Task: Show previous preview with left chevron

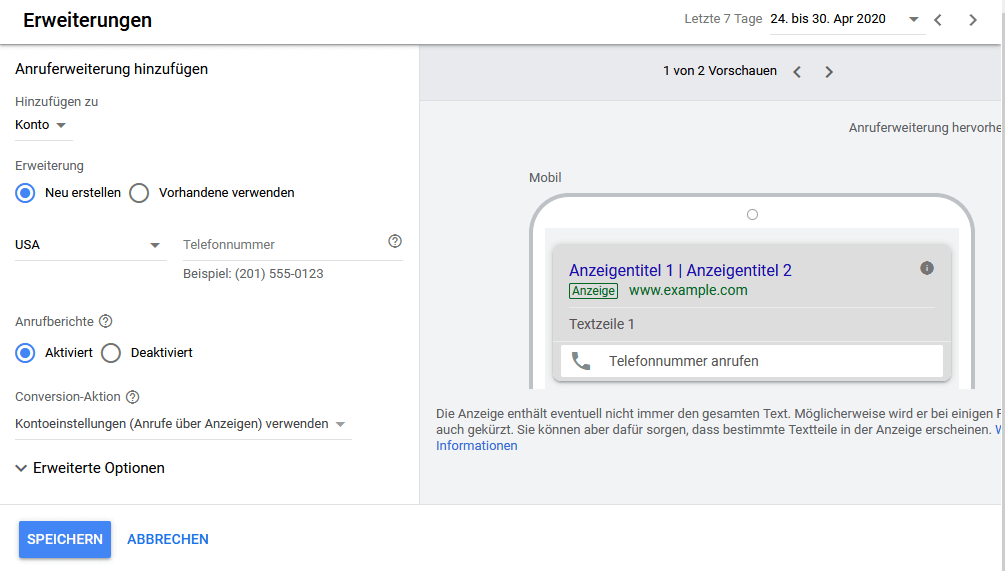Action: point(797,72)
